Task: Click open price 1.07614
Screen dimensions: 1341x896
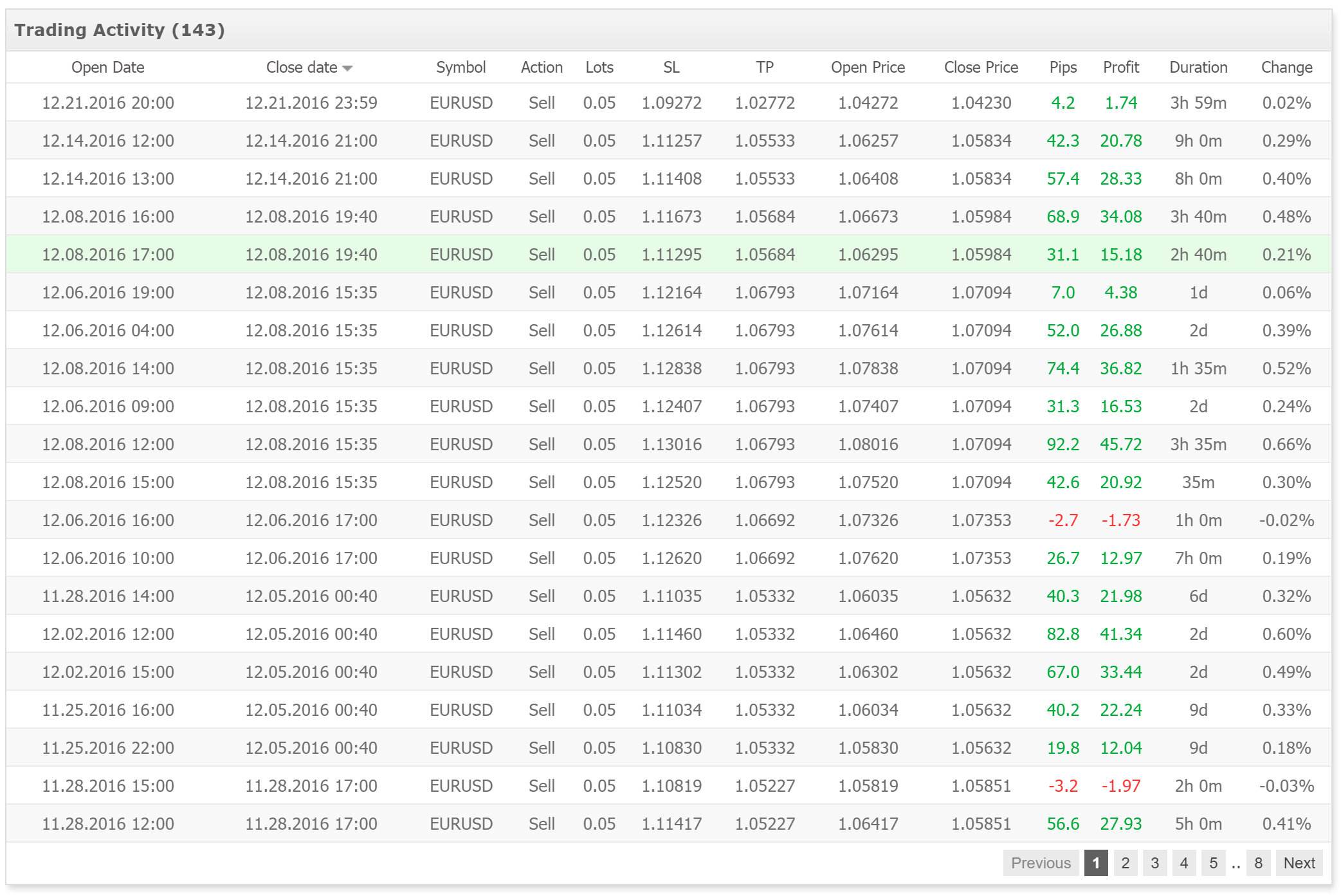Action: (868, 331)
